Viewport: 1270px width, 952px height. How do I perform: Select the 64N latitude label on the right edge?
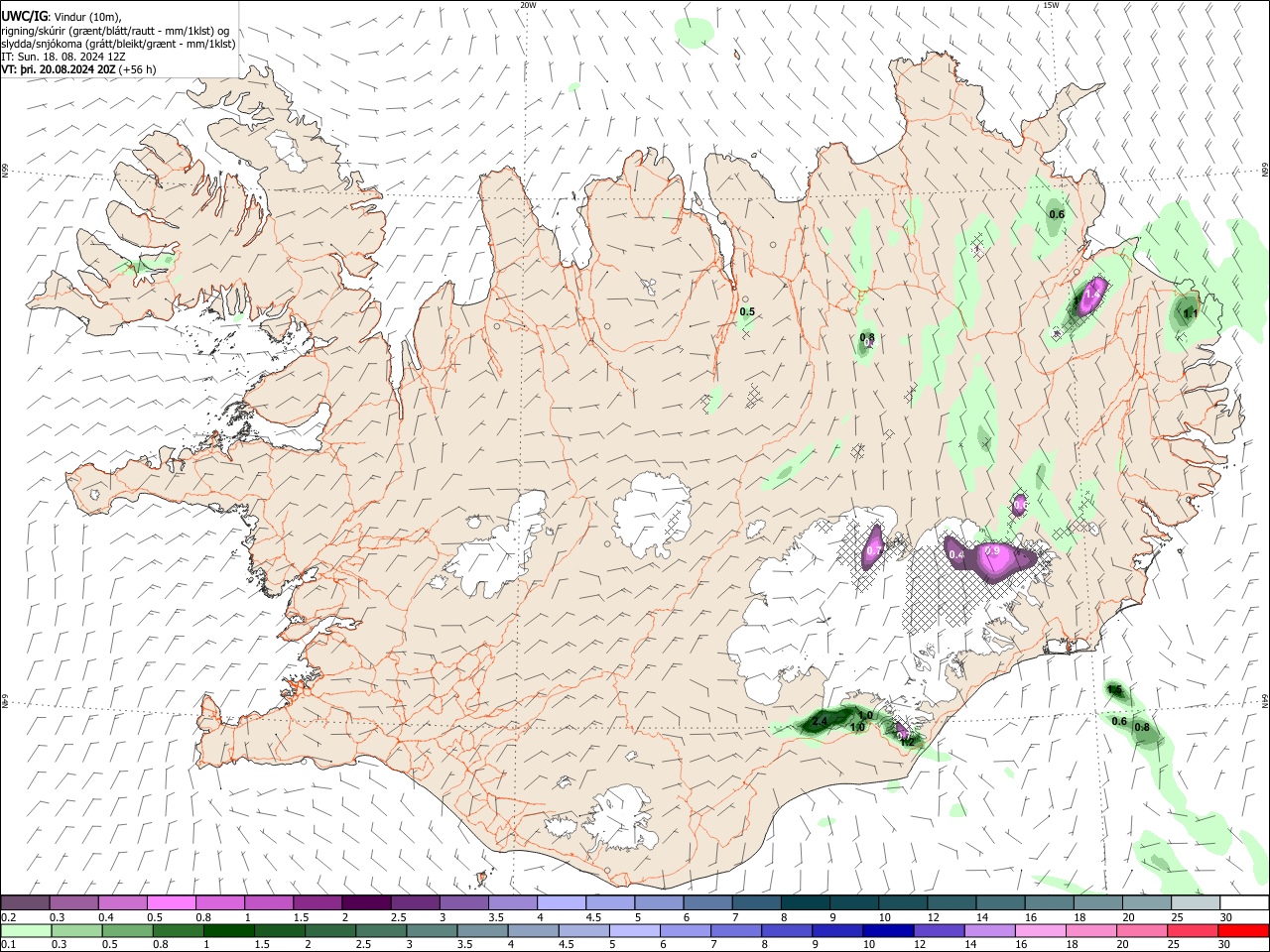1265,700
